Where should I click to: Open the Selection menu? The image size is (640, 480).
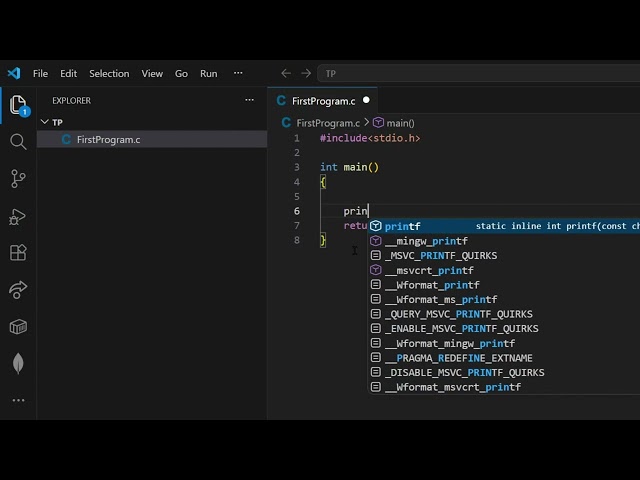109,73
